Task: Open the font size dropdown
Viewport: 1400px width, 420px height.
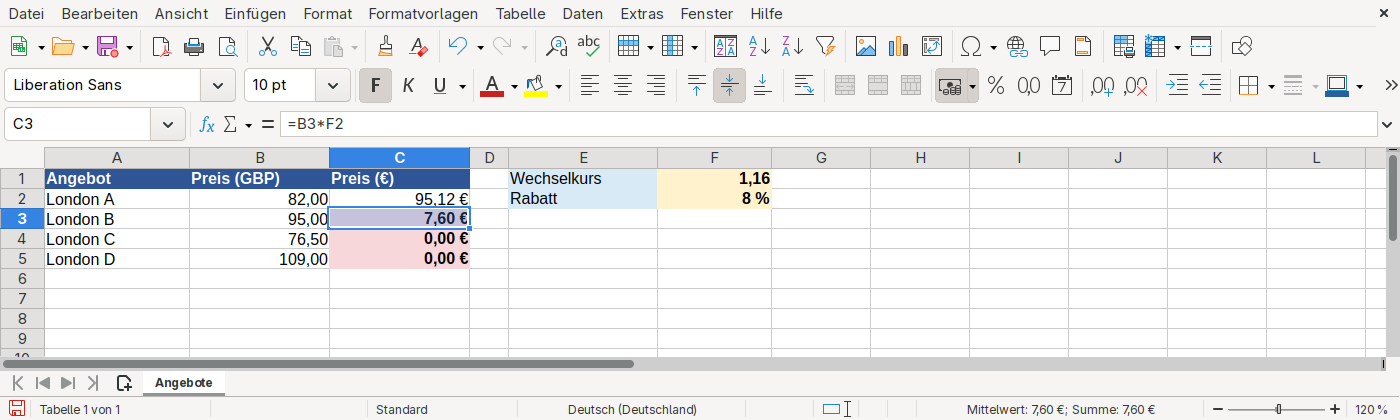Action: (x=332, y=86)
